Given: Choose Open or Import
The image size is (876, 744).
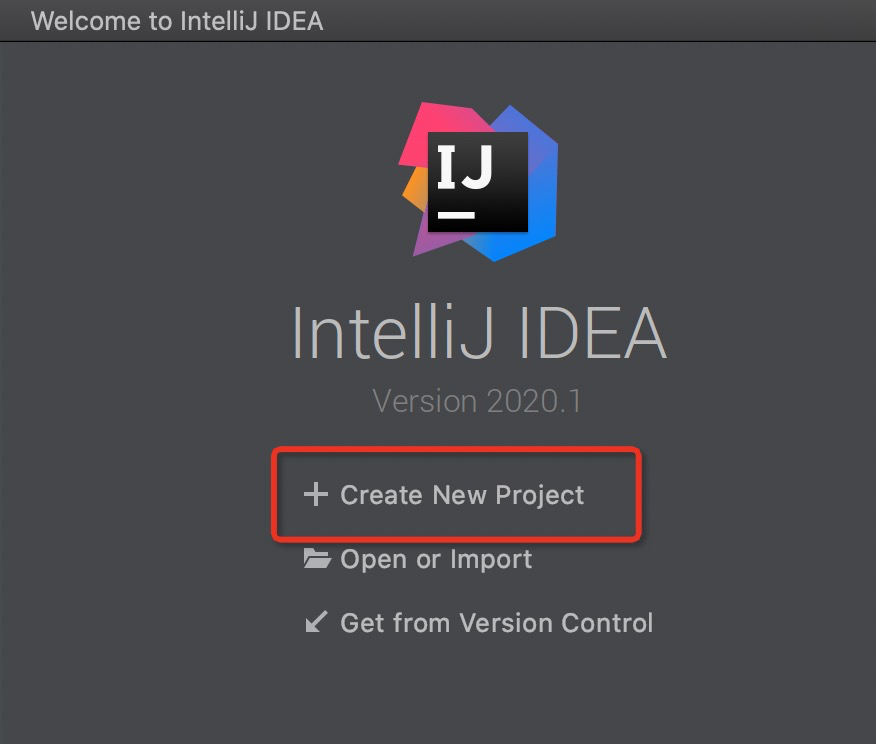Looking at the screenshot, I should coord(436,559).
